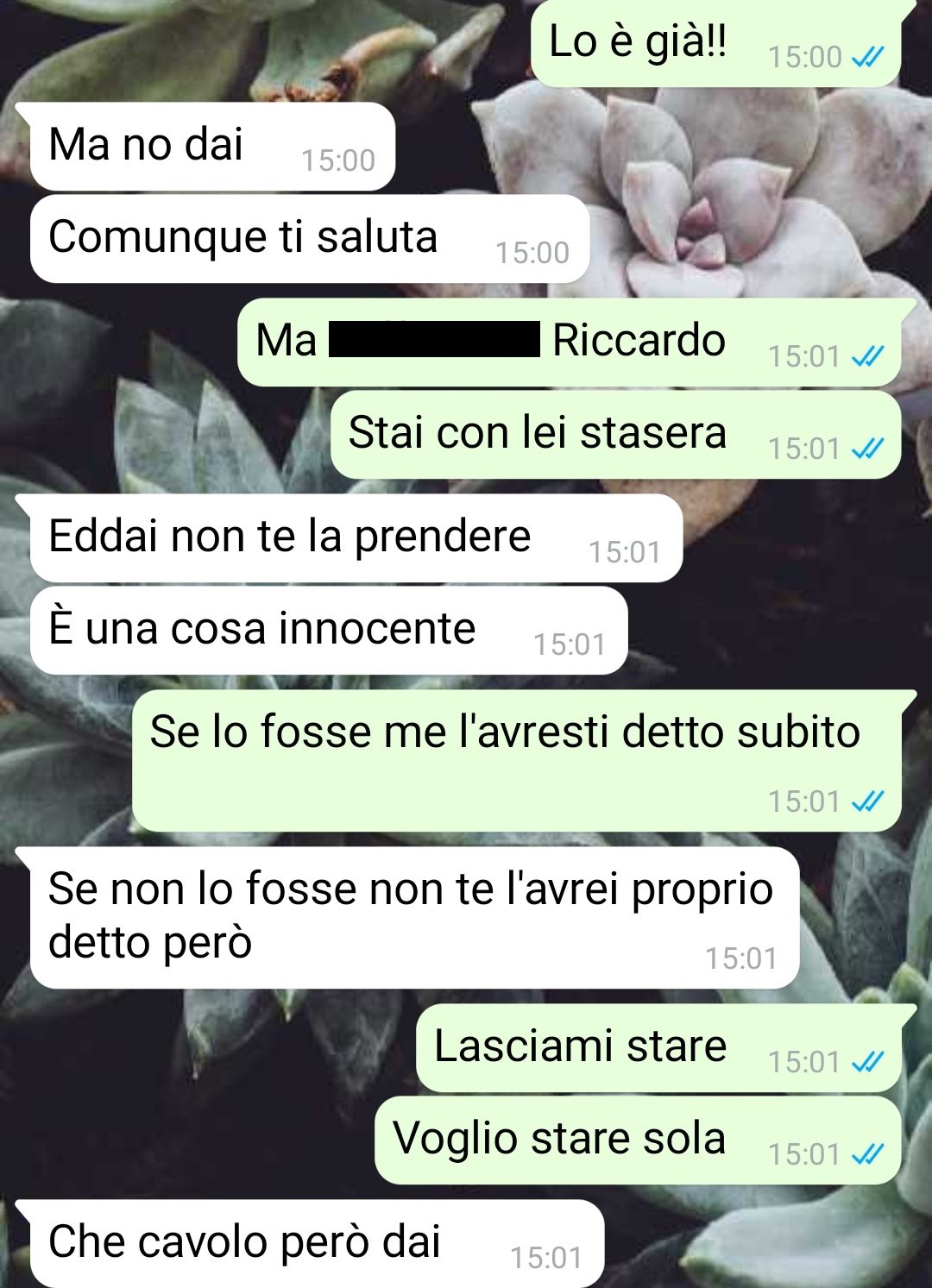Select the "Ma no dai" message bubble
932x1288 pixels.
pos(212,147)
